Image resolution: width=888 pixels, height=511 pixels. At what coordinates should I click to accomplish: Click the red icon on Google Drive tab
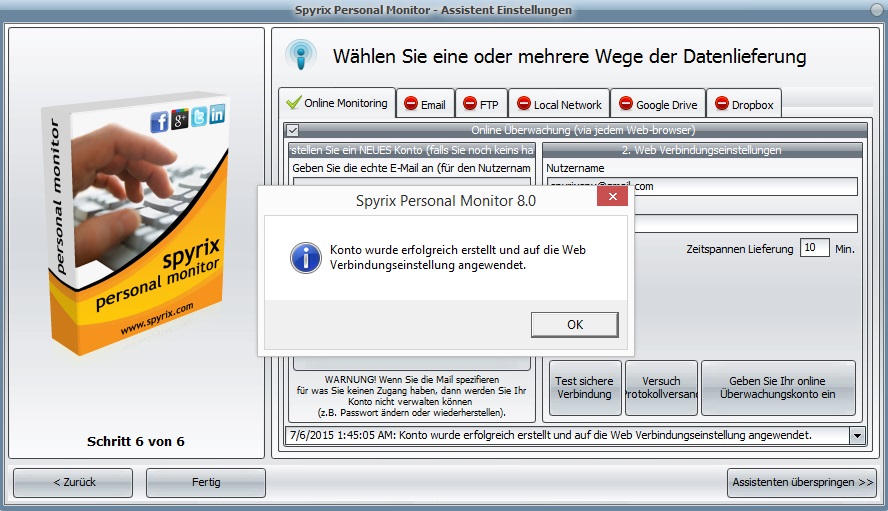pos(625,104)
